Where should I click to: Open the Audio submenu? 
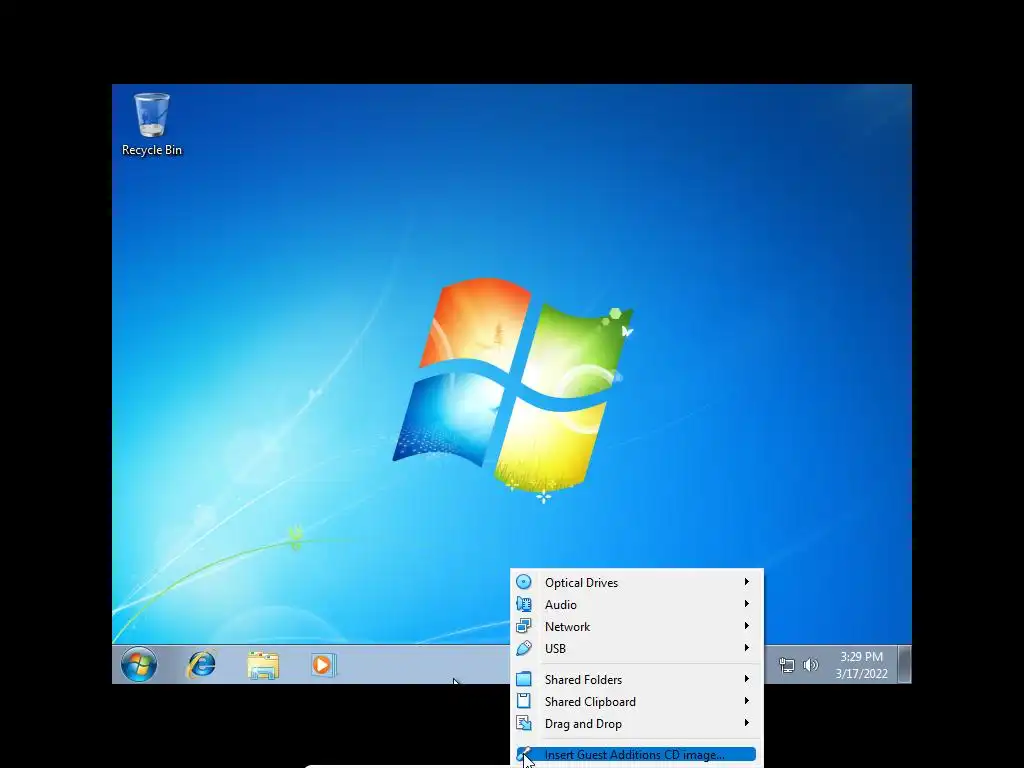point(636,604)
